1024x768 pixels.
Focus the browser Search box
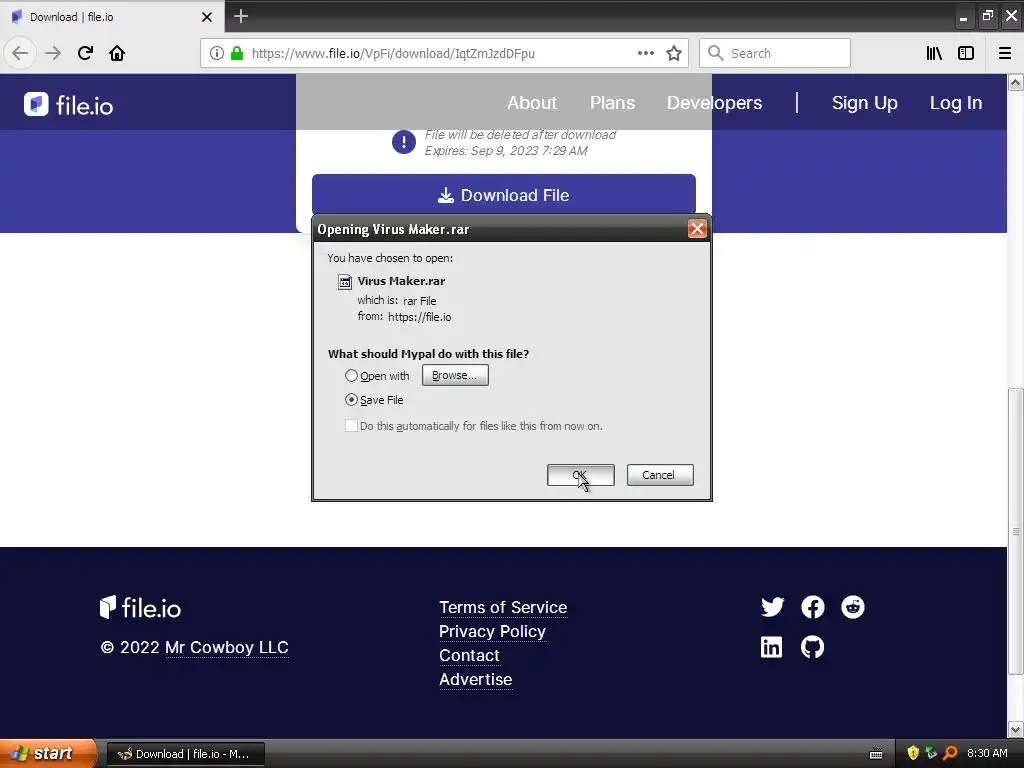pos(775,53)
